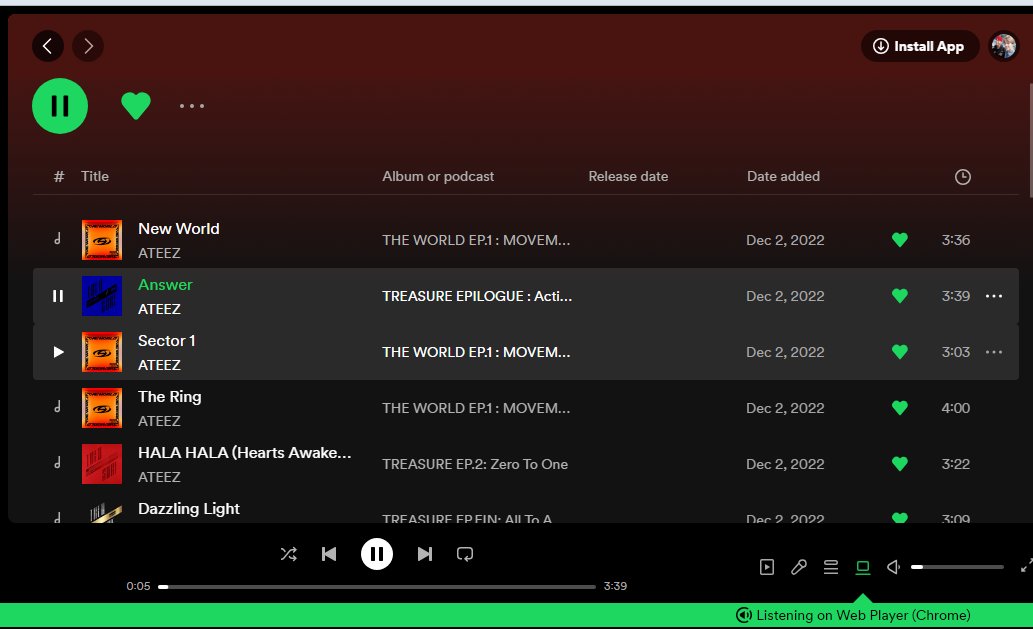Sort by Date added column
1033x629 pixels.
pos(783,177)
